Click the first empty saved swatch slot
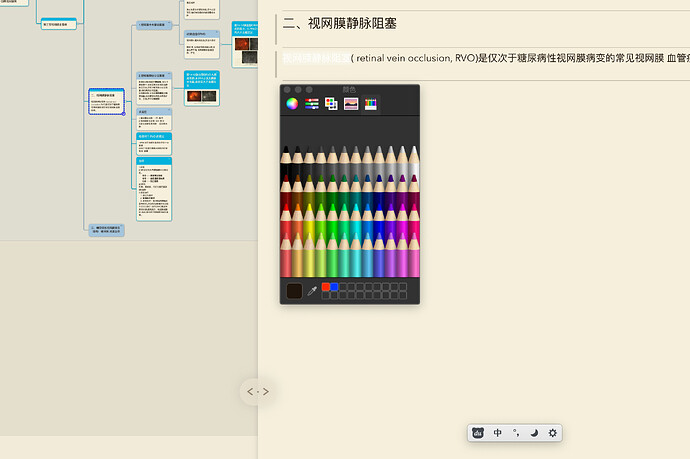690x459 pixels. click(x=343, y=287)
